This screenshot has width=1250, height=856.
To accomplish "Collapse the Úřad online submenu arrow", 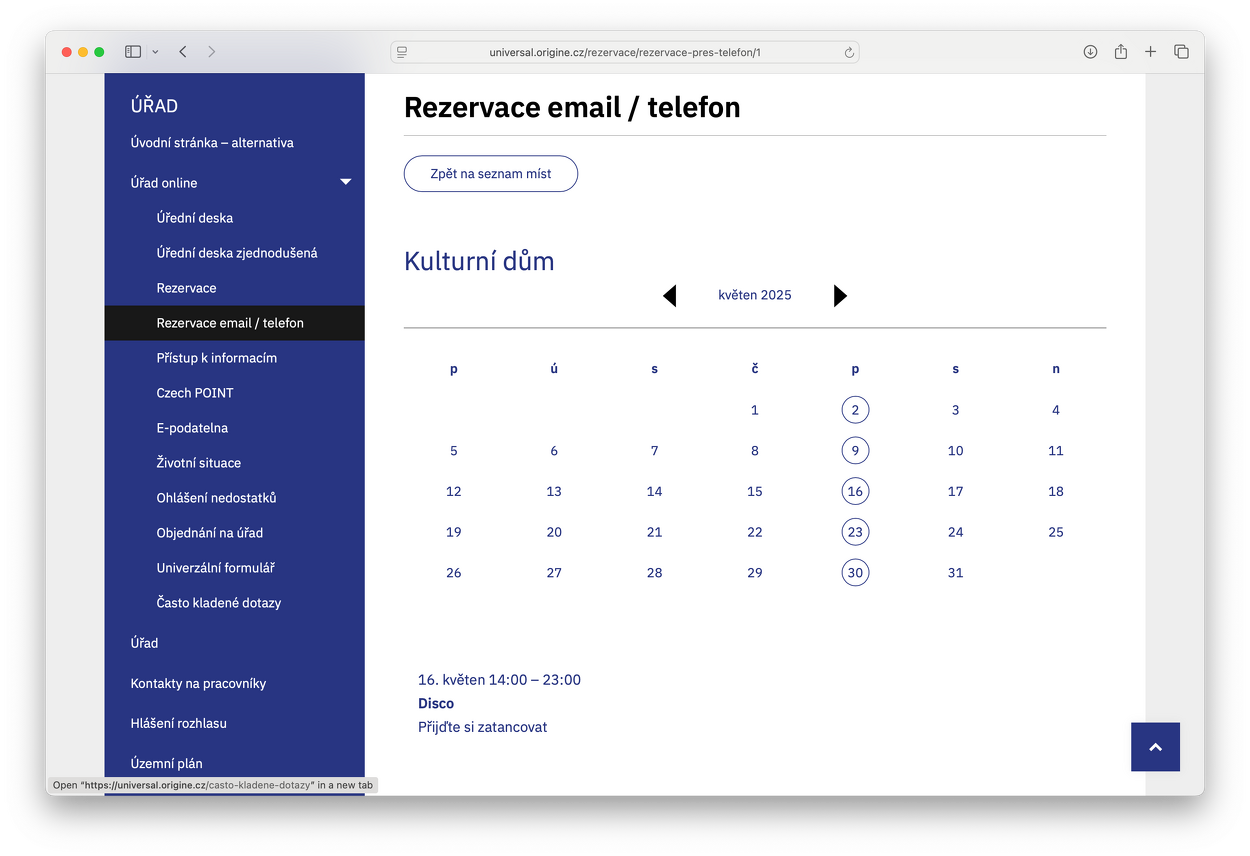I will click(x=346, y=182).
